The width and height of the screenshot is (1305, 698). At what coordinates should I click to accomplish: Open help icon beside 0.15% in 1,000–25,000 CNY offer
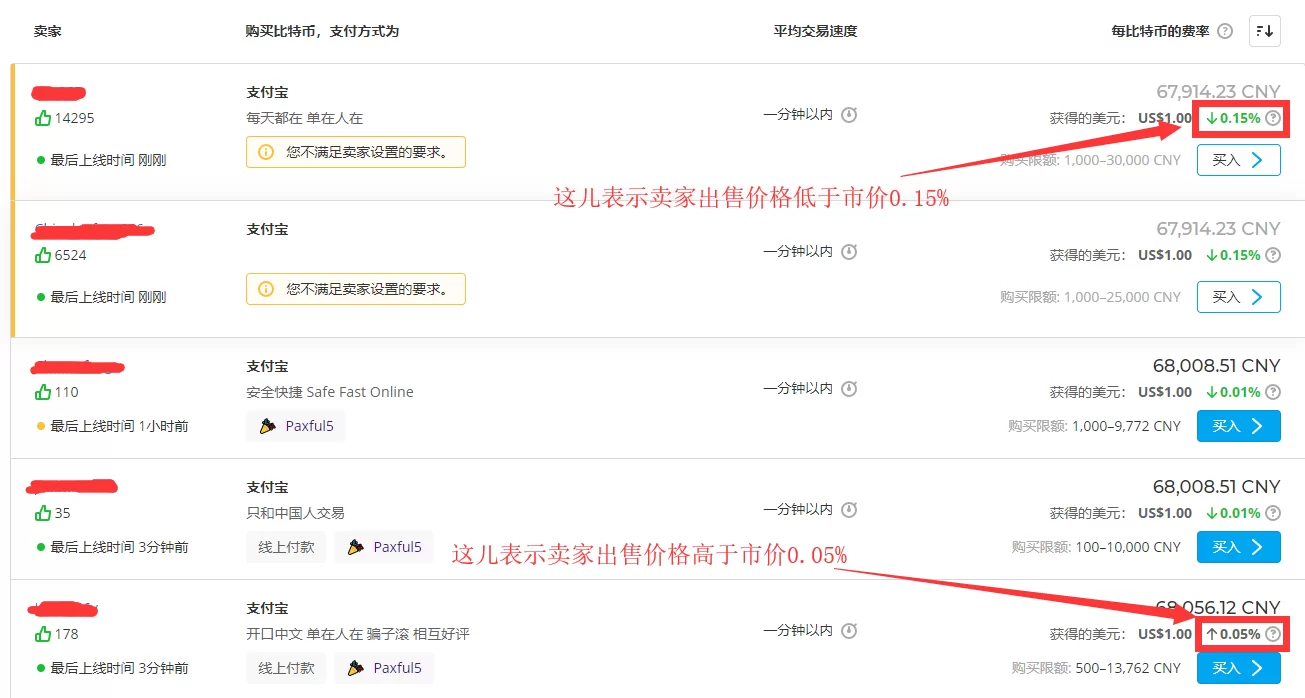point(1272,255)
